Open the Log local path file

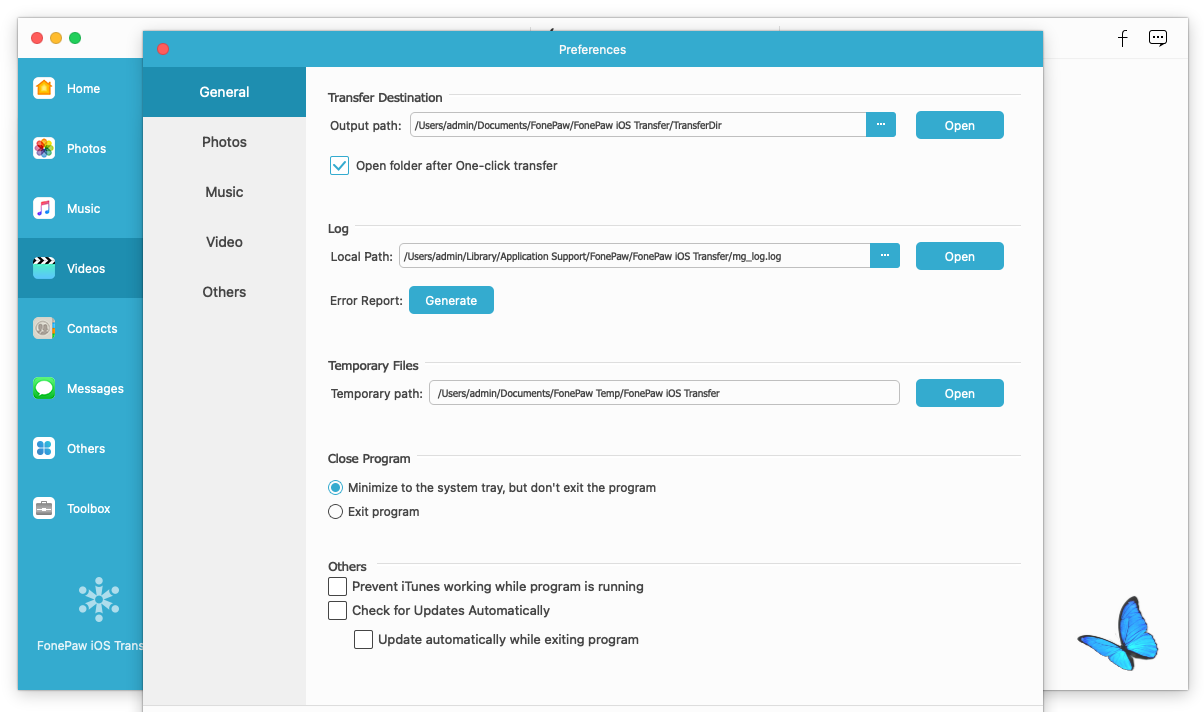tap(959, 256)
